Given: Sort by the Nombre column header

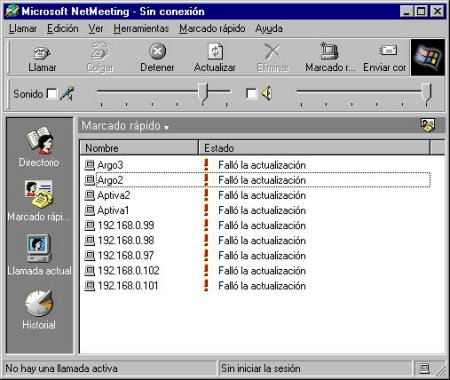Looking at the screenshot, I should click(x=139, y=148).
